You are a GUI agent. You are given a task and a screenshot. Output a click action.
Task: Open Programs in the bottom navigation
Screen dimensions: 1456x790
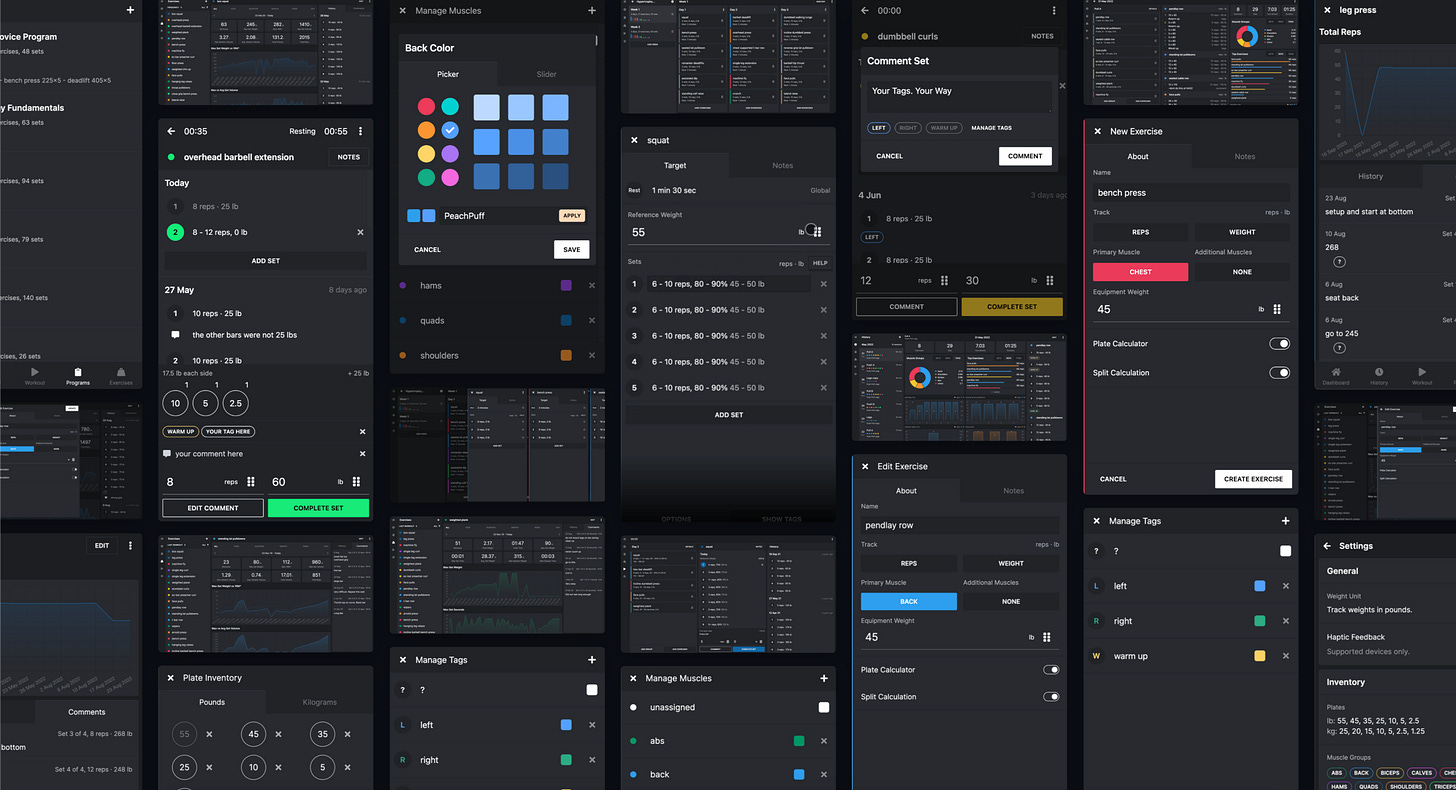coord(78,376)
